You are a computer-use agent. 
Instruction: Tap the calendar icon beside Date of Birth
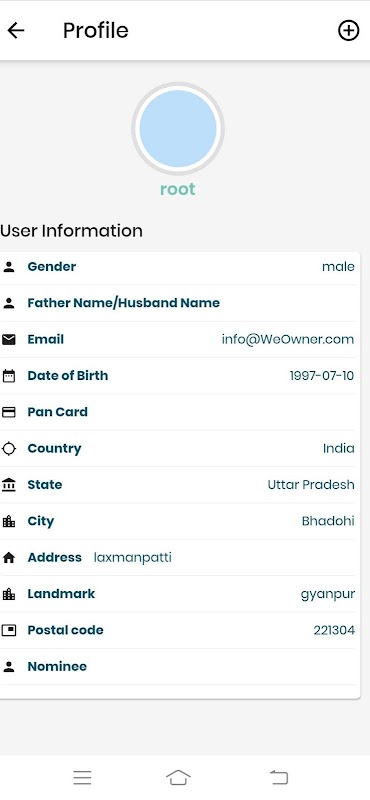tap(9, 376)
